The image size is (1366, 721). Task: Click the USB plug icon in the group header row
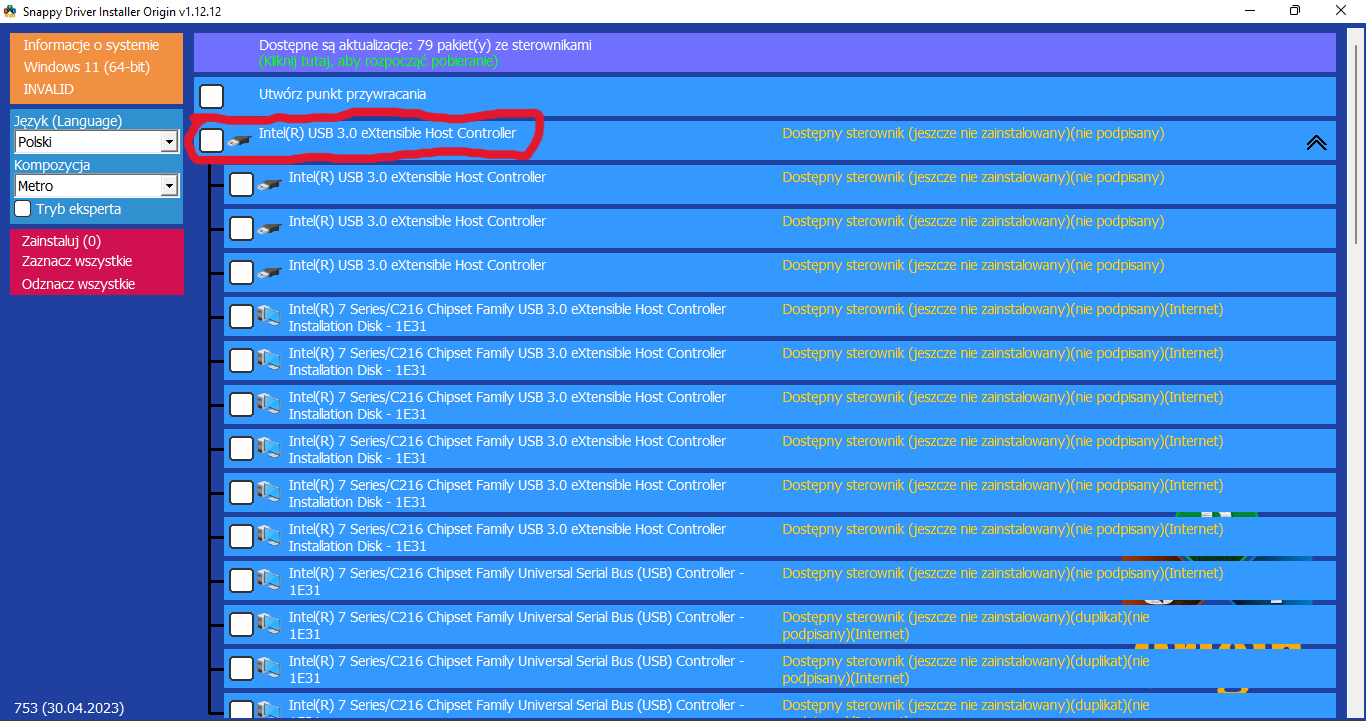[239, 141]
